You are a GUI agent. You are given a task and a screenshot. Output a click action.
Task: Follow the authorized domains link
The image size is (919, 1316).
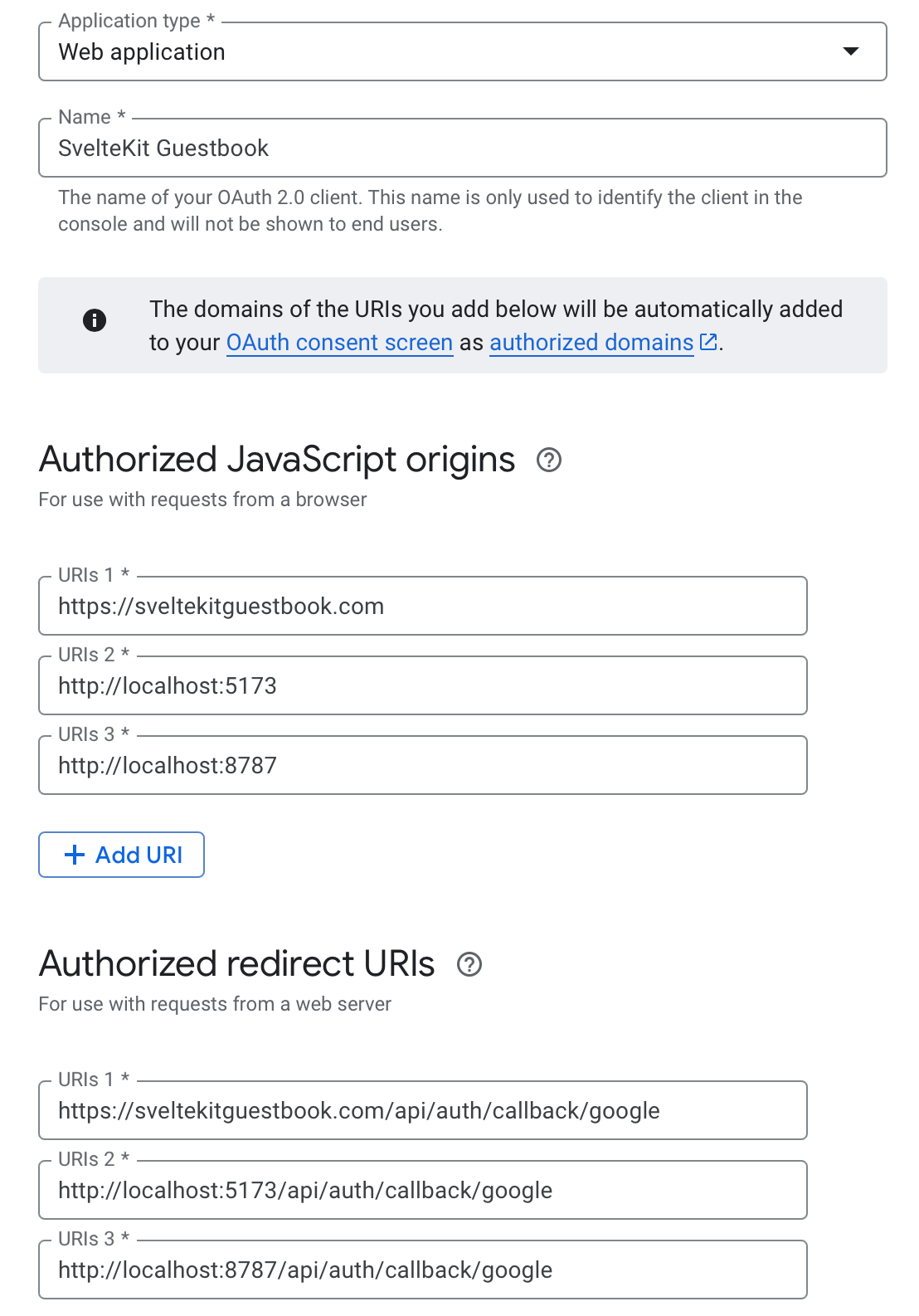point(591,342)
